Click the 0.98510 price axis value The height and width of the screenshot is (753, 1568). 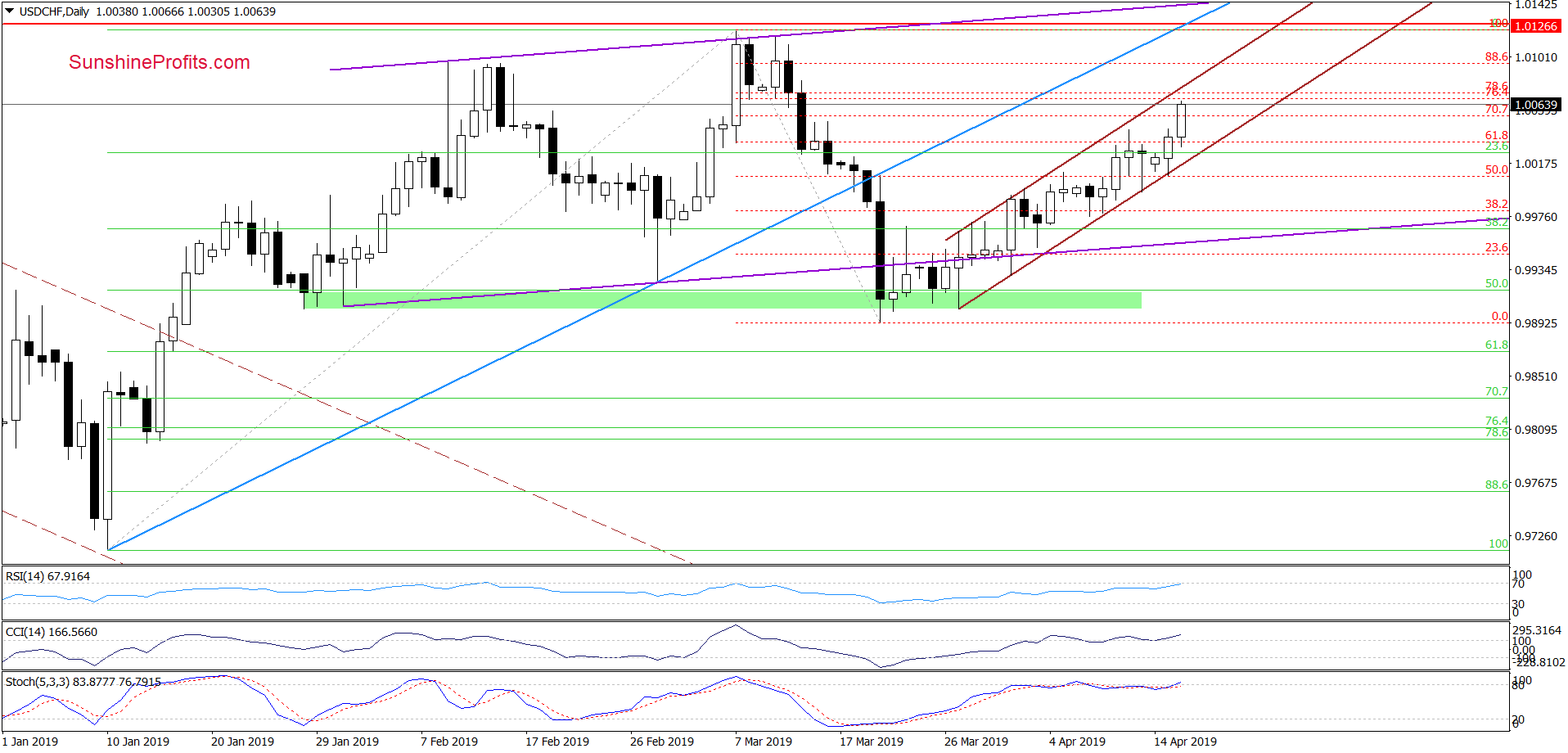coord(1536,376)
